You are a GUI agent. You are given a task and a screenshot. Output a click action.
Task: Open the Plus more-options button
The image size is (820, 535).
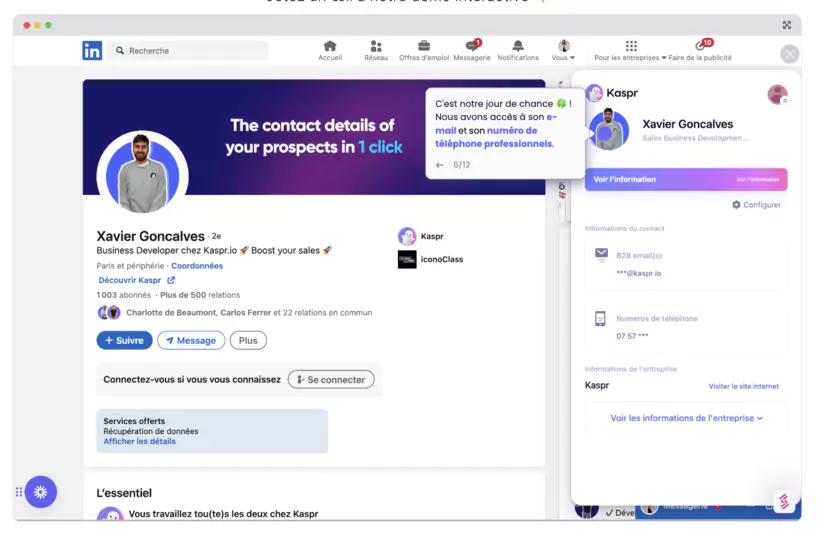pyautogui.click(x=248, y=340)
